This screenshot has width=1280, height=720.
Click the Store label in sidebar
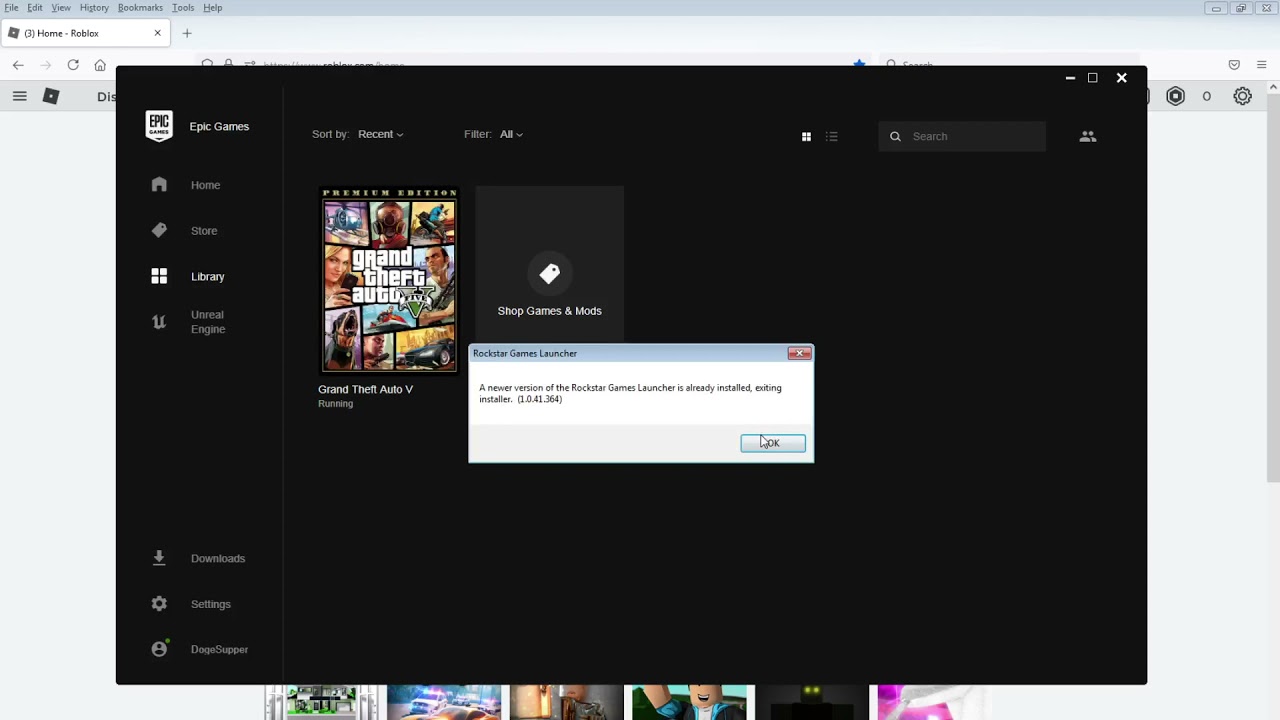click(x=204, y=230)
